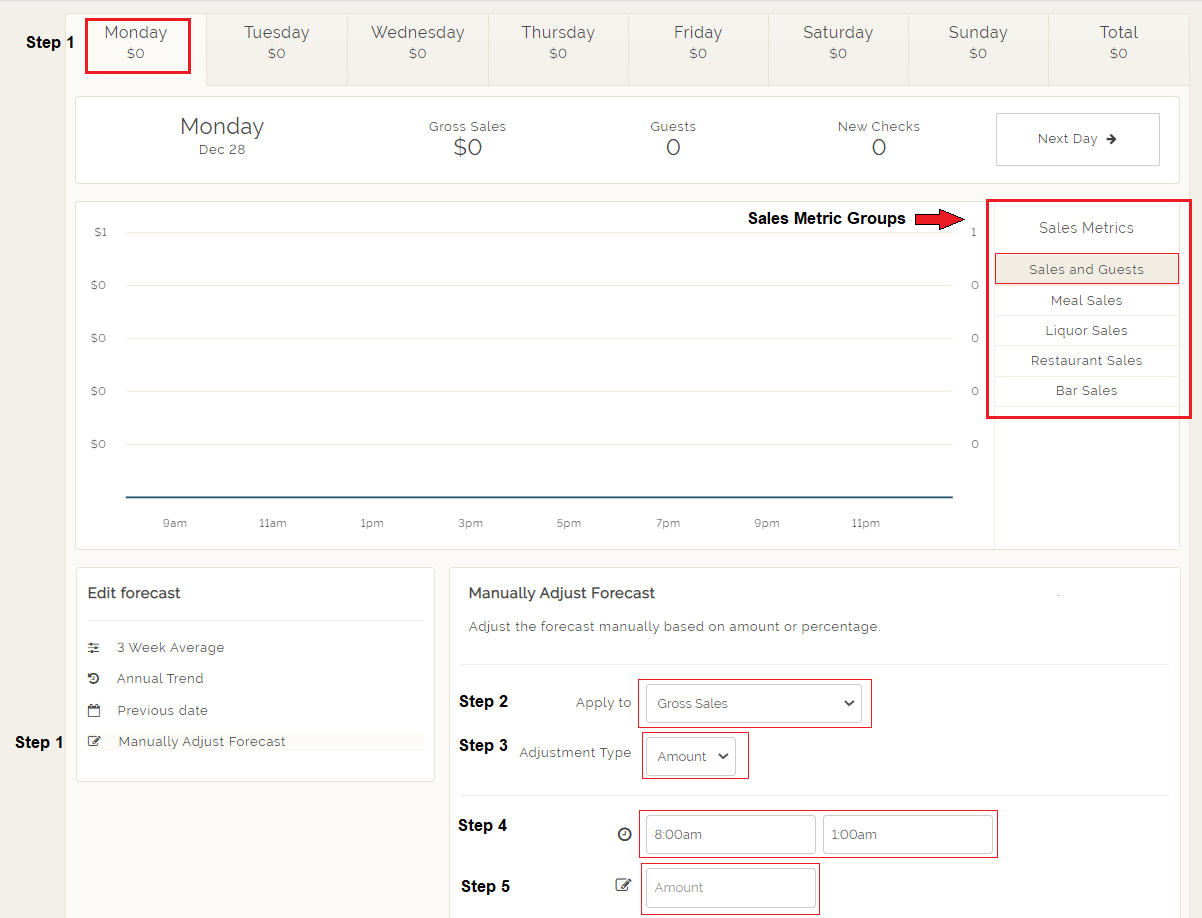Screen dimensions: 1202x918
Task: Choose the Bar Sales metric group
Action: pyautogui.click(x=1086, y=390)
